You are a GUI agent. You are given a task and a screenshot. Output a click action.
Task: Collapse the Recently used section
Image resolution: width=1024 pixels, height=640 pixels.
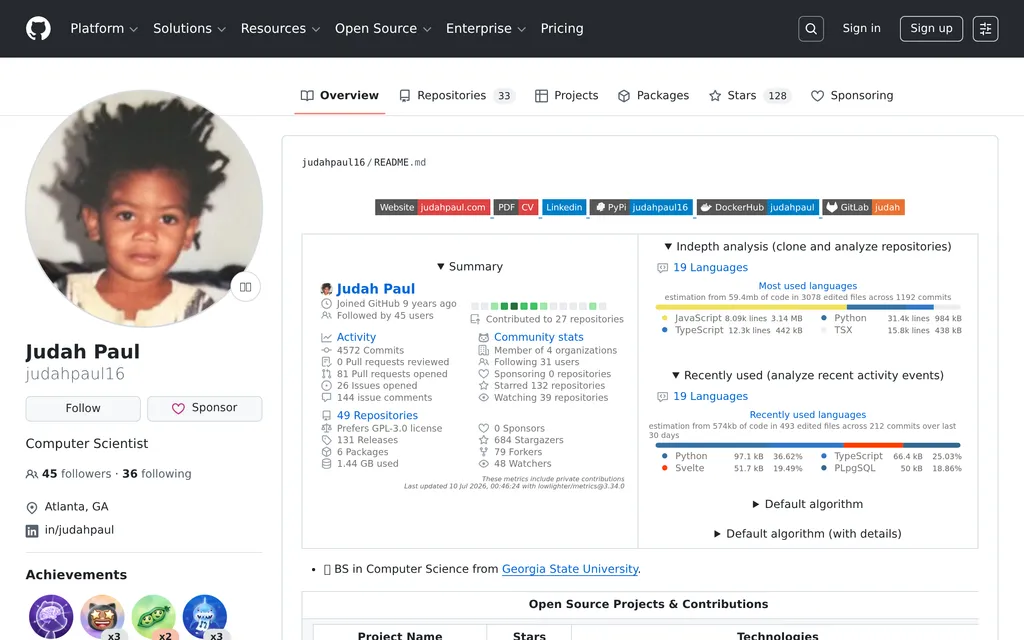click(807, 376)
